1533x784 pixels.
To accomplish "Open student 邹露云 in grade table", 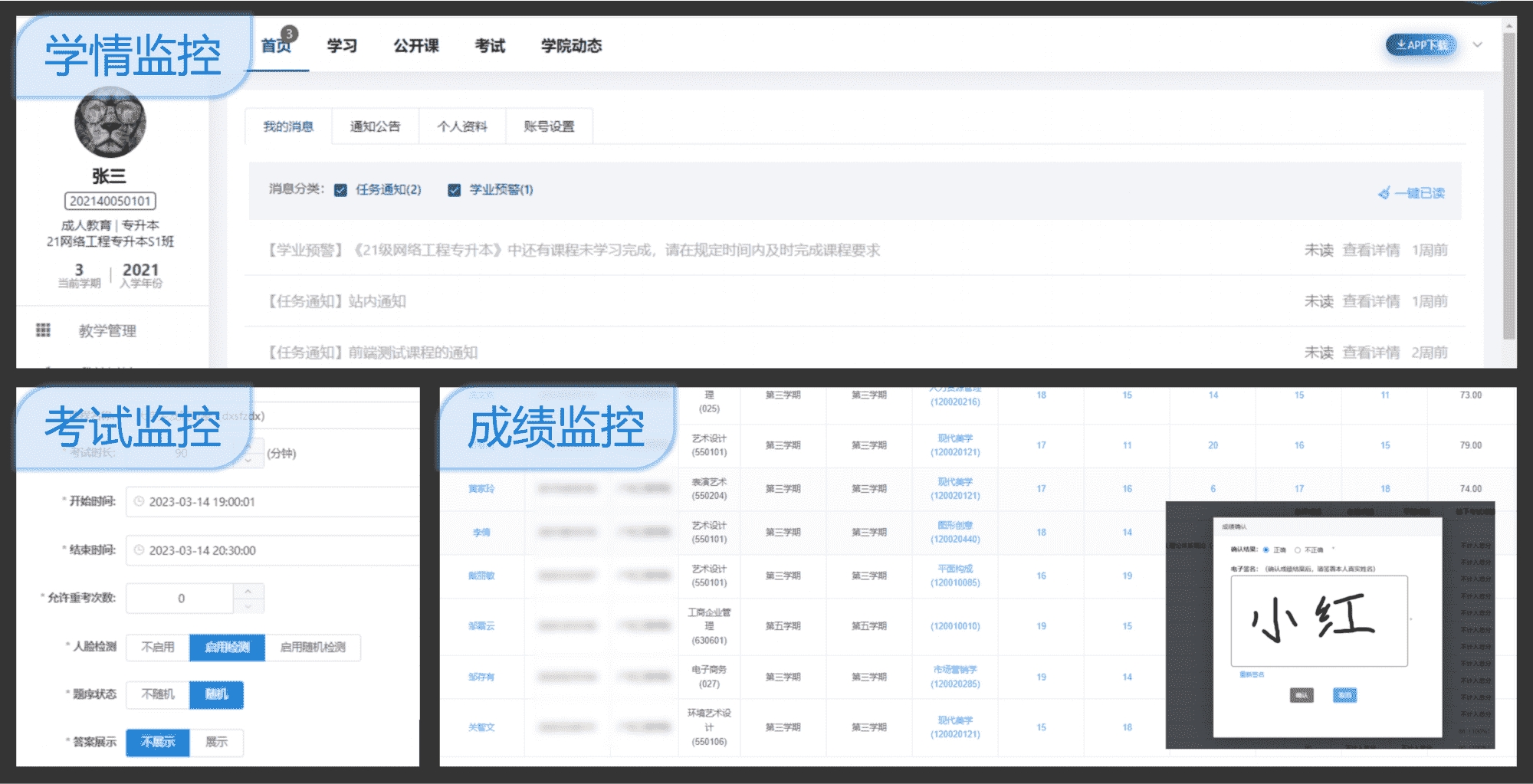I will pos(481,626).
